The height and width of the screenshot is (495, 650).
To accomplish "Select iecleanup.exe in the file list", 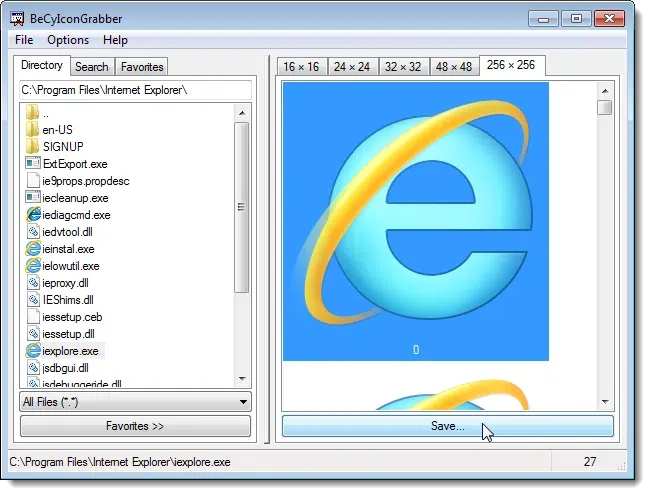I will coord(75,198).
